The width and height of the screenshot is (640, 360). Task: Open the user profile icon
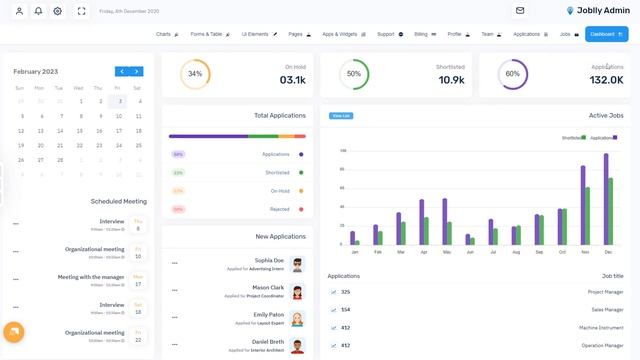pyautogui.click(x=19, y=11)
